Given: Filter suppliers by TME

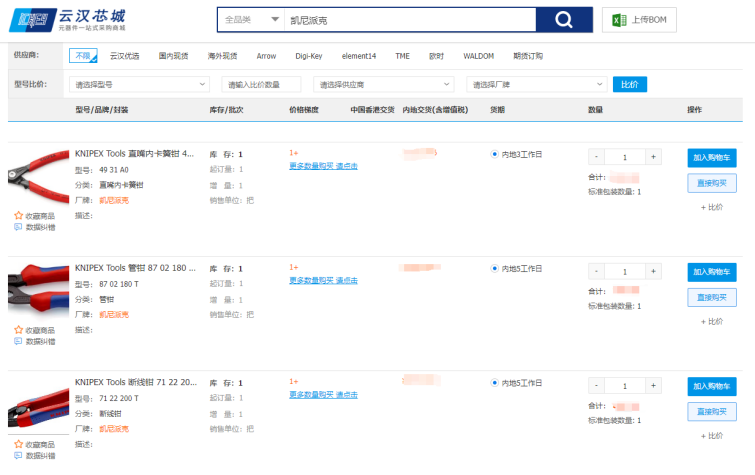Looking at the screenshot, I should click(x=403, y=56).
